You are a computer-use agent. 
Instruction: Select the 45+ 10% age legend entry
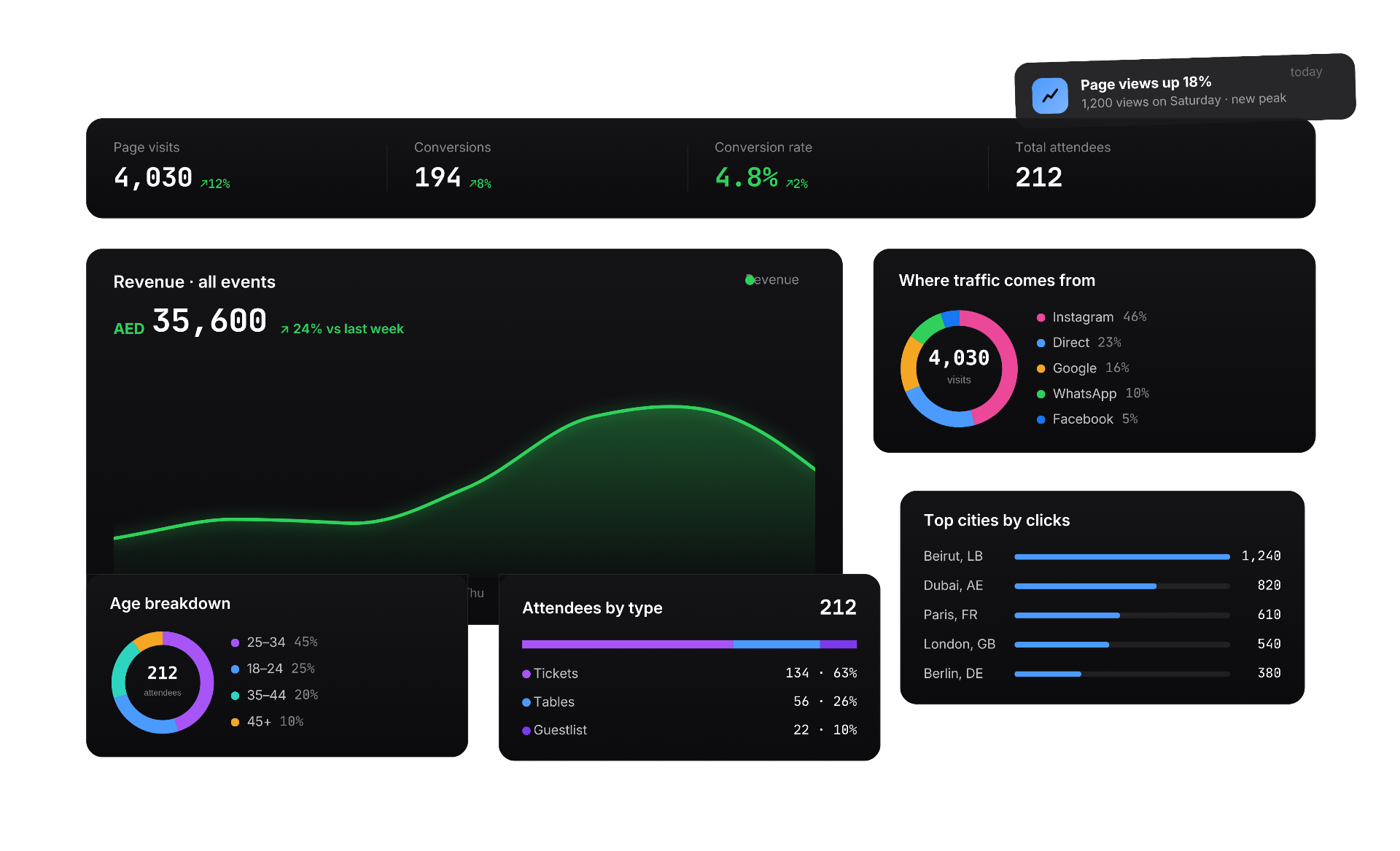[267, 721]
